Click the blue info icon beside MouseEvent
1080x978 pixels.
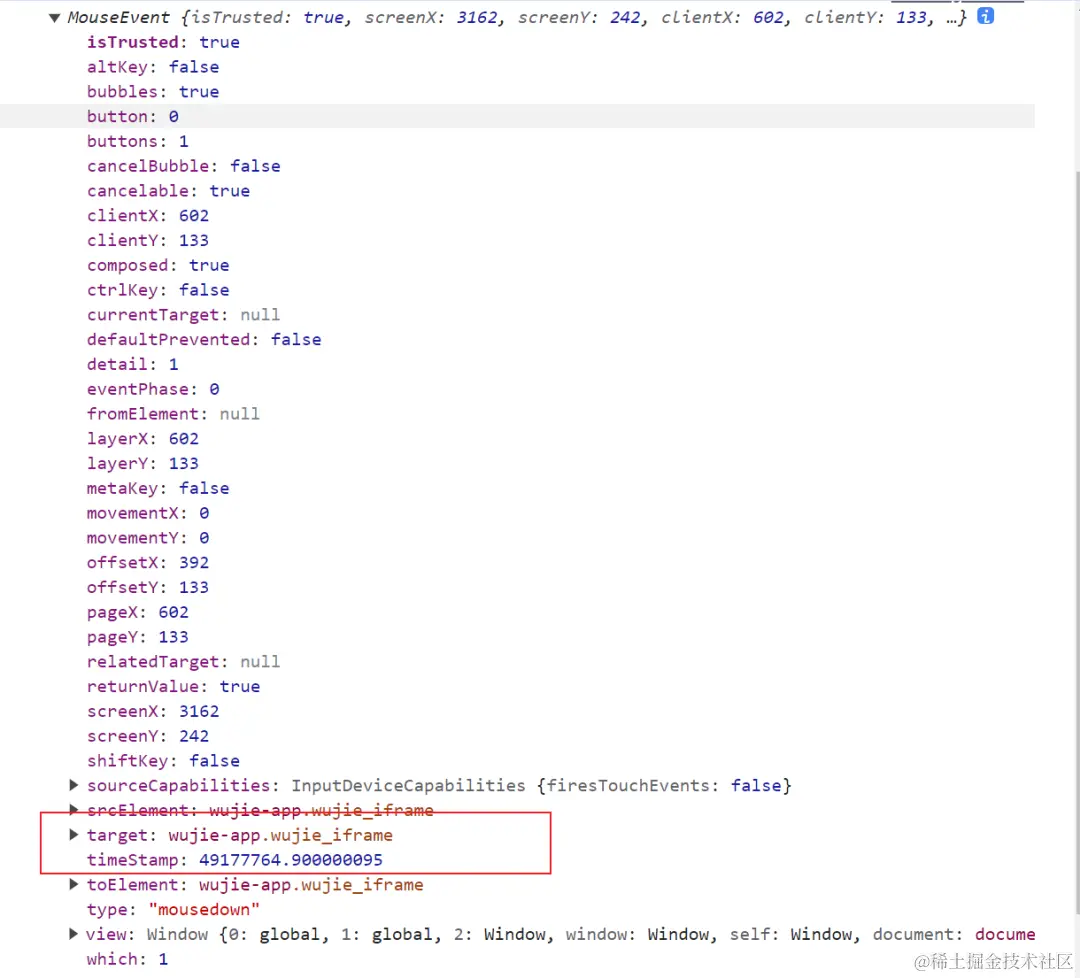986,16
